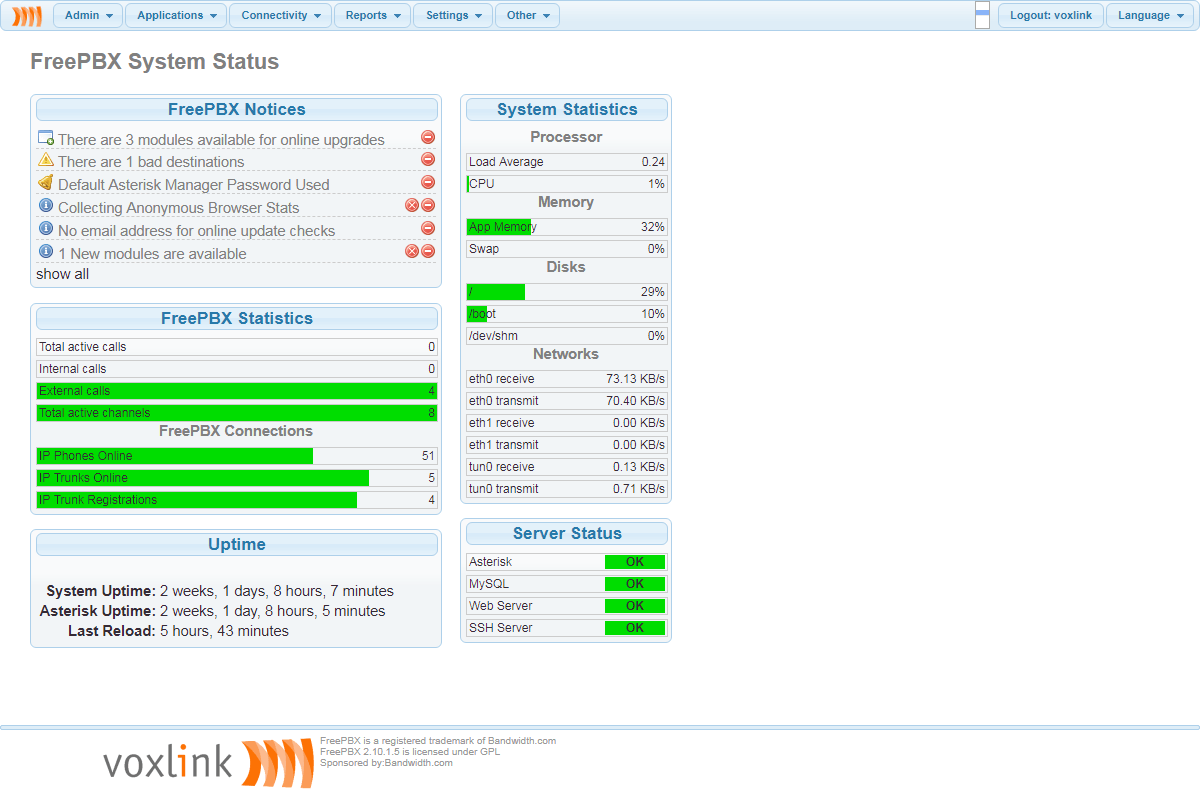Viewport: 1200px width, 800px height.
Task: Expand the Other menu
Action: pyautogui.click(x=527, y=15)
